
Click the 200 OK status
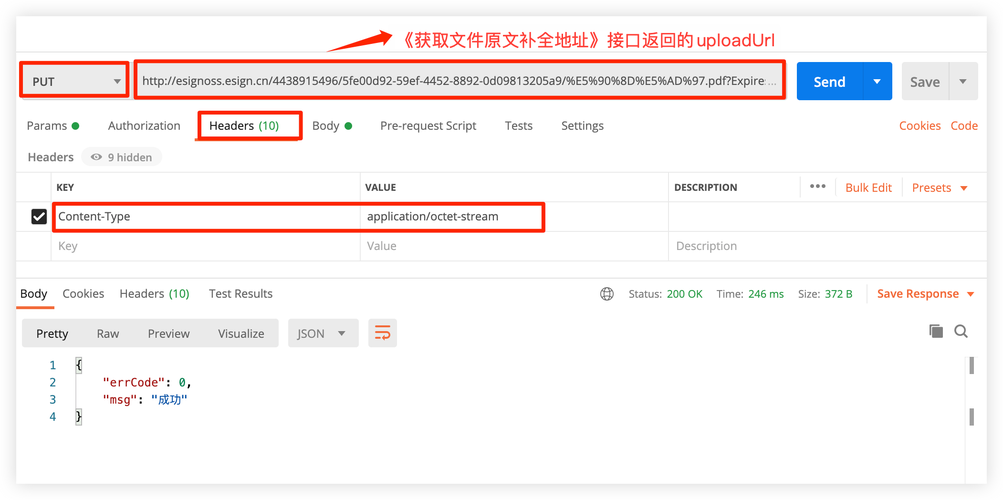click(684, 294)
